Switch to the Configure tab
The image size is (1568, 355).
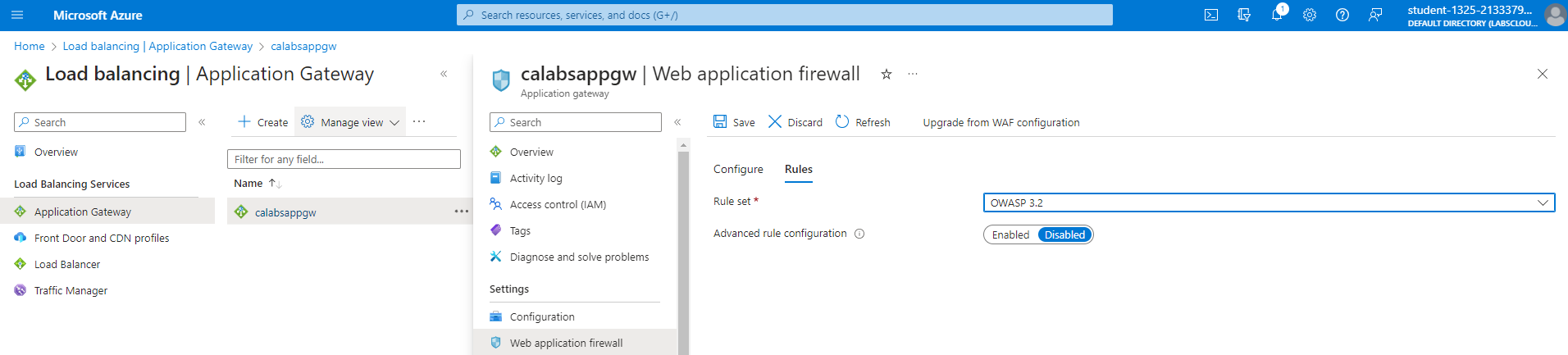pos(738,169)
